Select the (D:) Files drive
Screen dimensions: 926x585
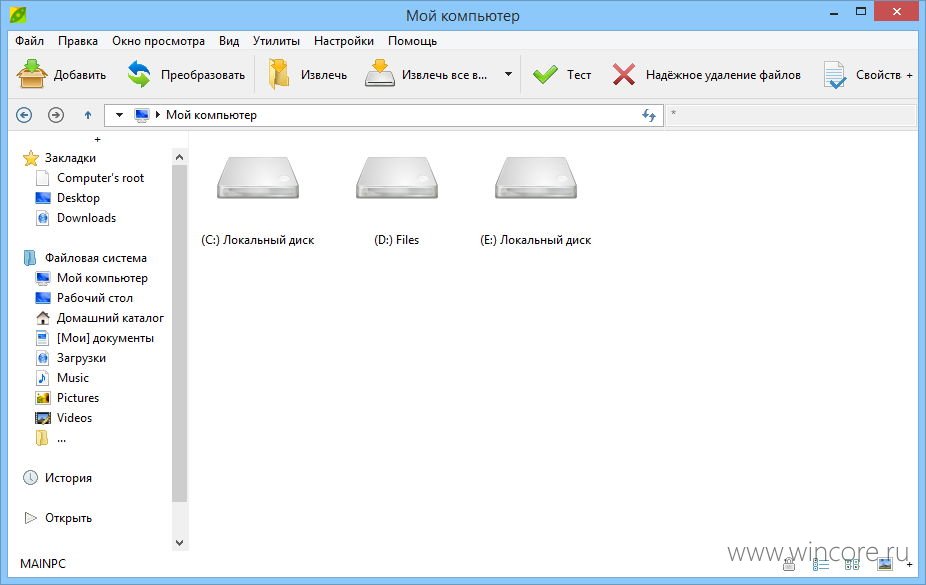pyautogui.click(x=396, y=201)
